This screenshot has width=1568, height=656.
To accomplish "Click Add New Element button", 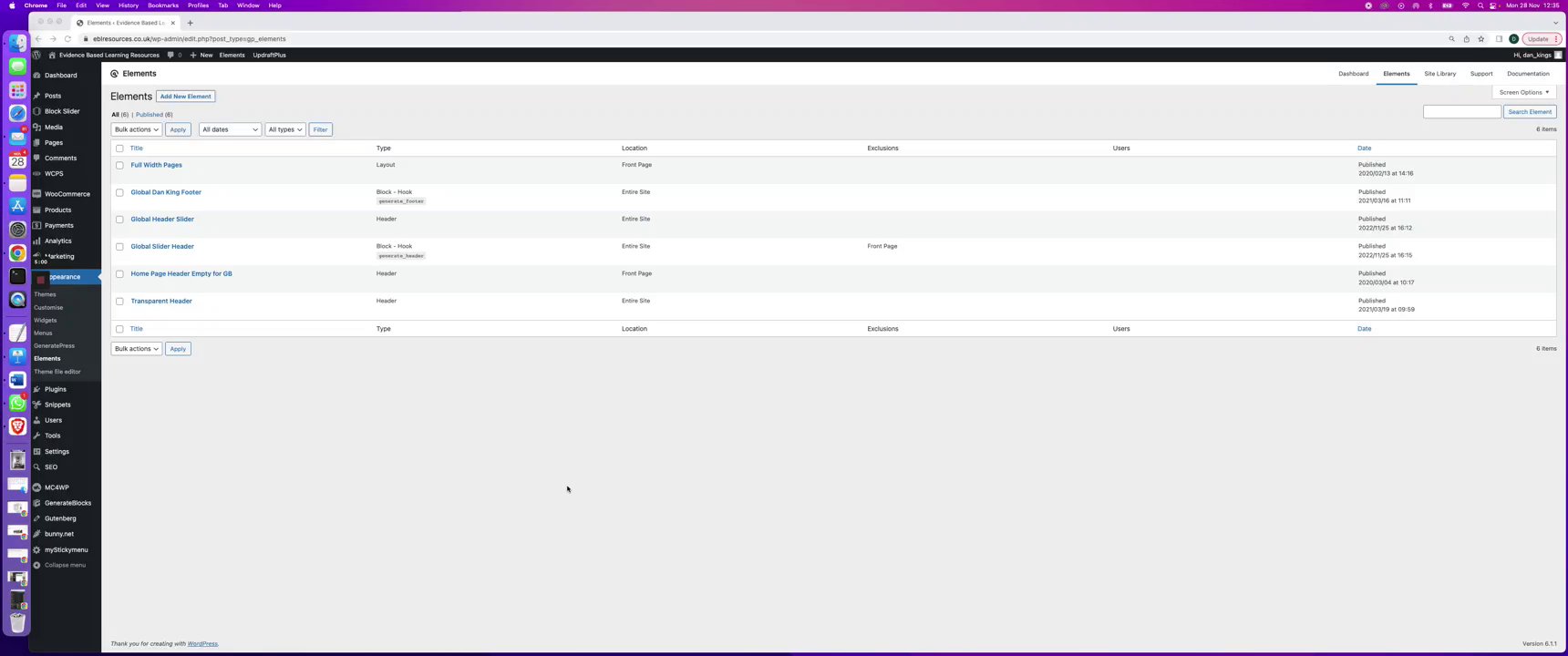I will (x=186, y=97).
